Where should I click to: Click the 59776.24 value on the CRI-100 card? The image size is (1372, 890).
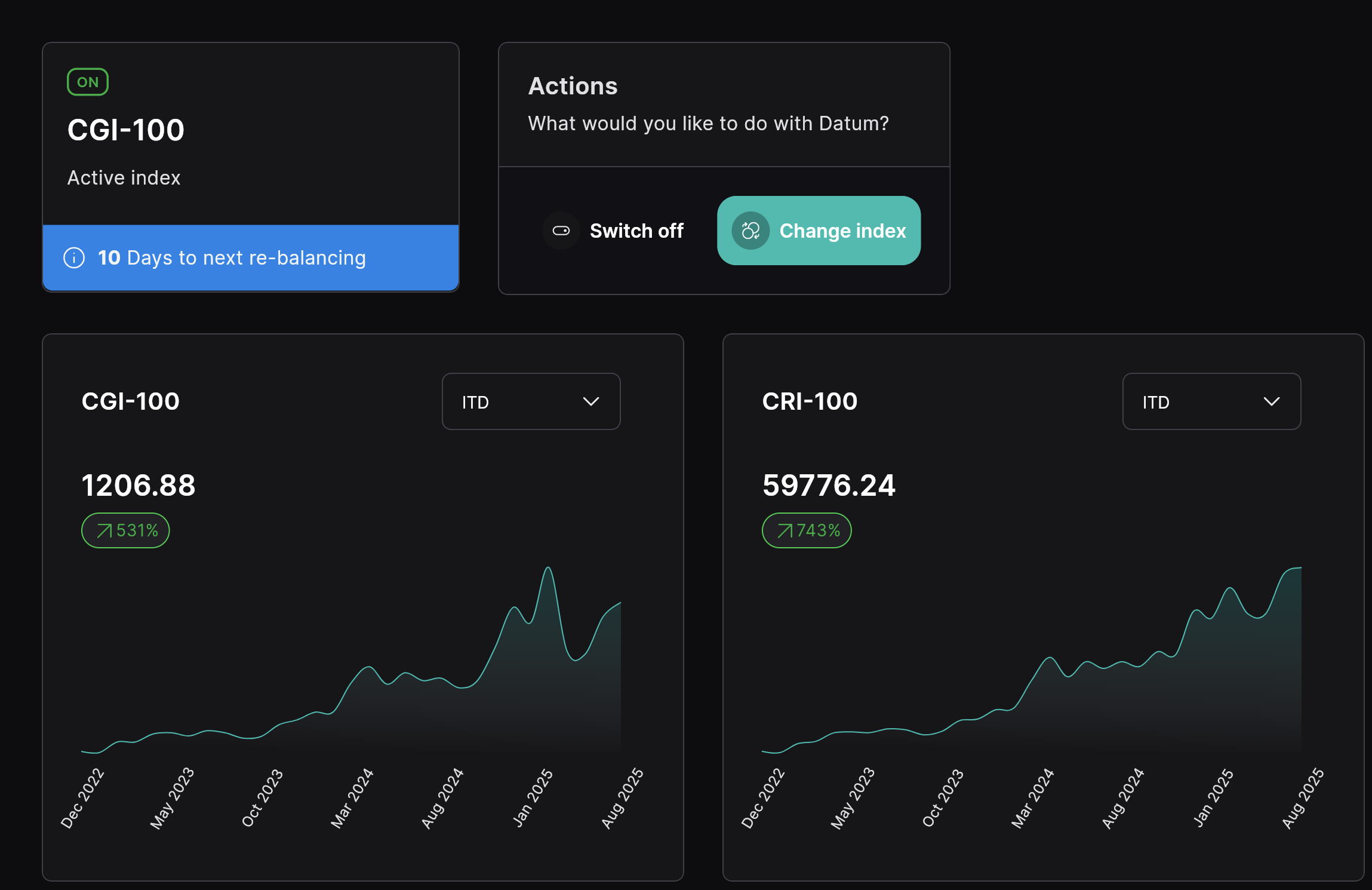829,485
